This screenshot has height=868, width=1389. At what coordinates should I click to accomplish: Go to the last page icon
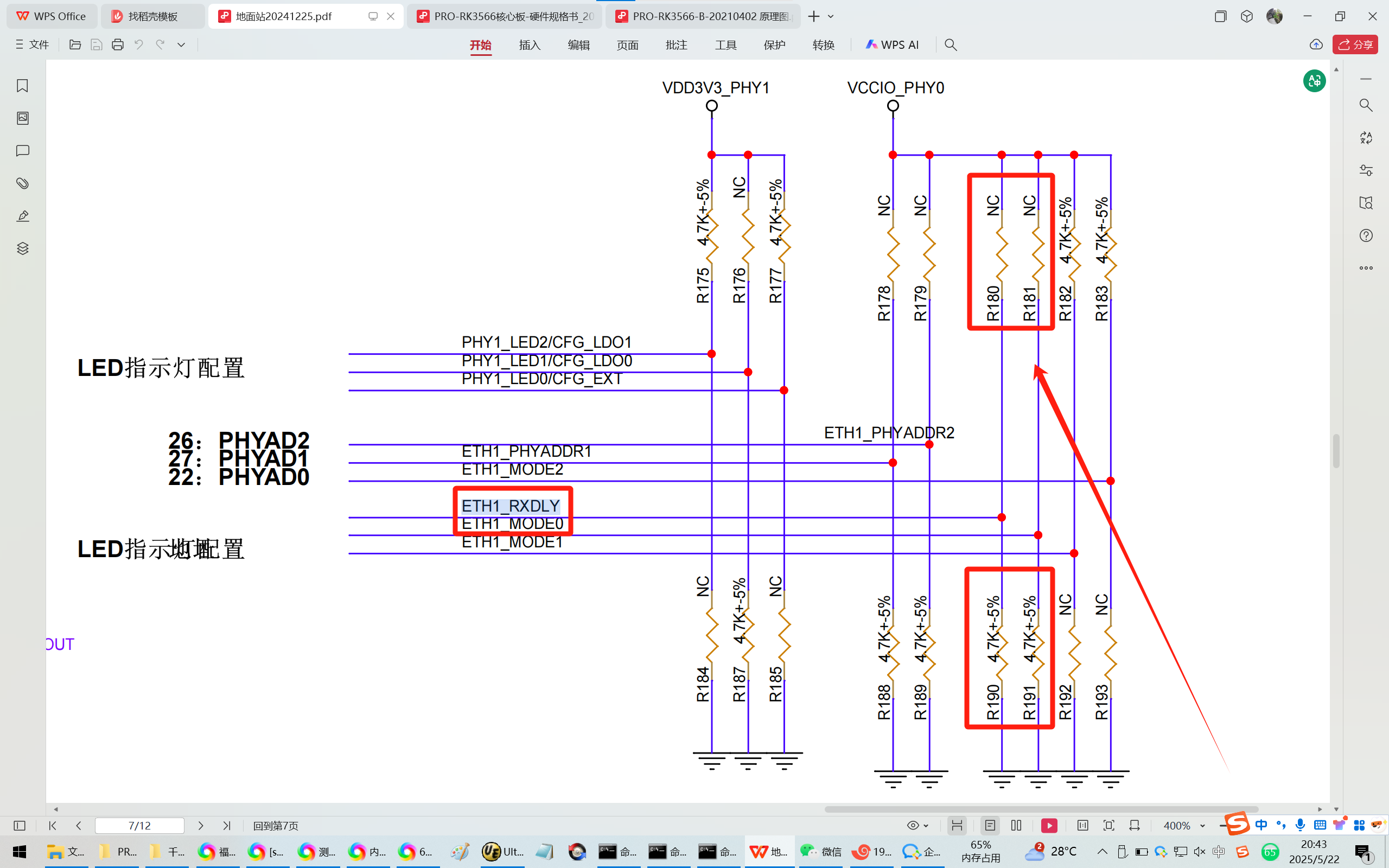click(x=227, y=826)
